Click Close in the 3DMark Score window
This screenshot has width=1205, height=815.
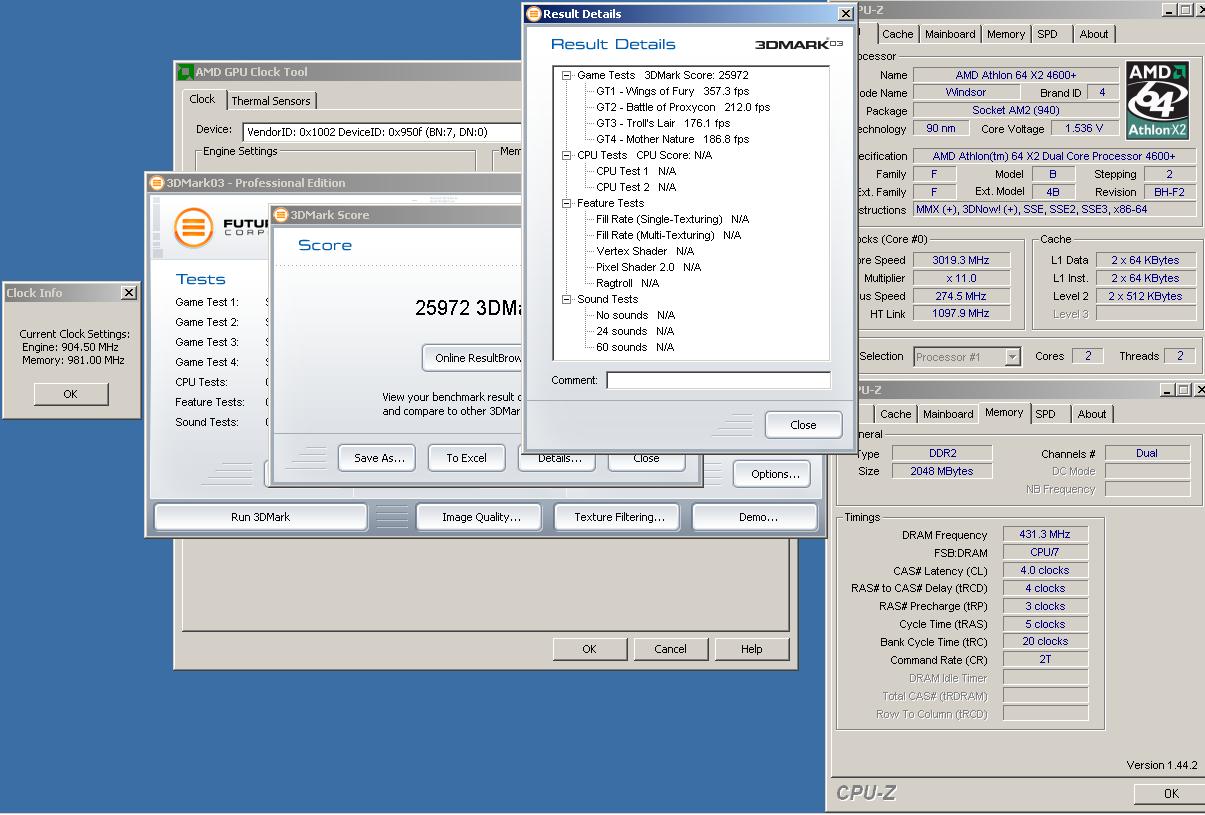[646, 460]
